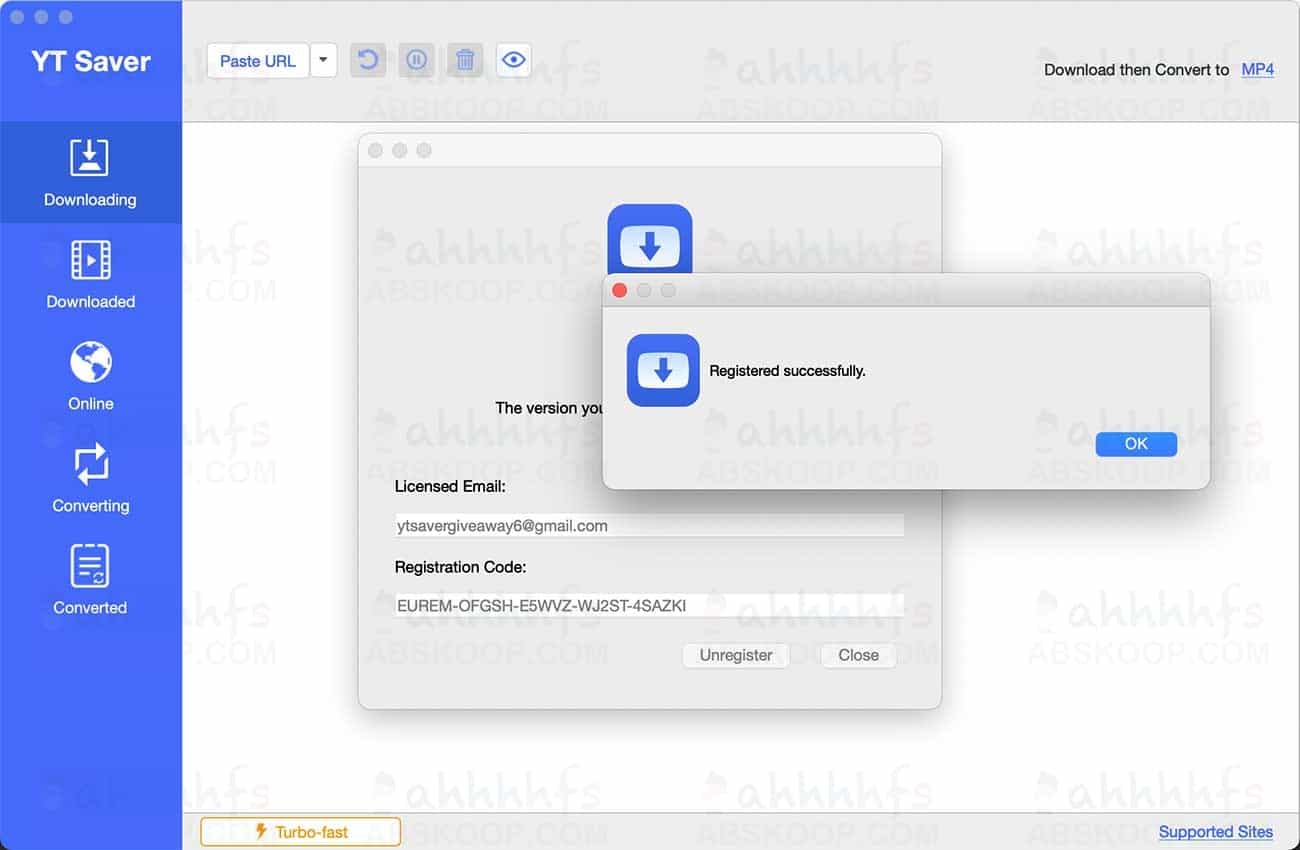1300x850 pixels.
Task: Close the Registered successfully dialog with red button
Action: pos(619,290)
